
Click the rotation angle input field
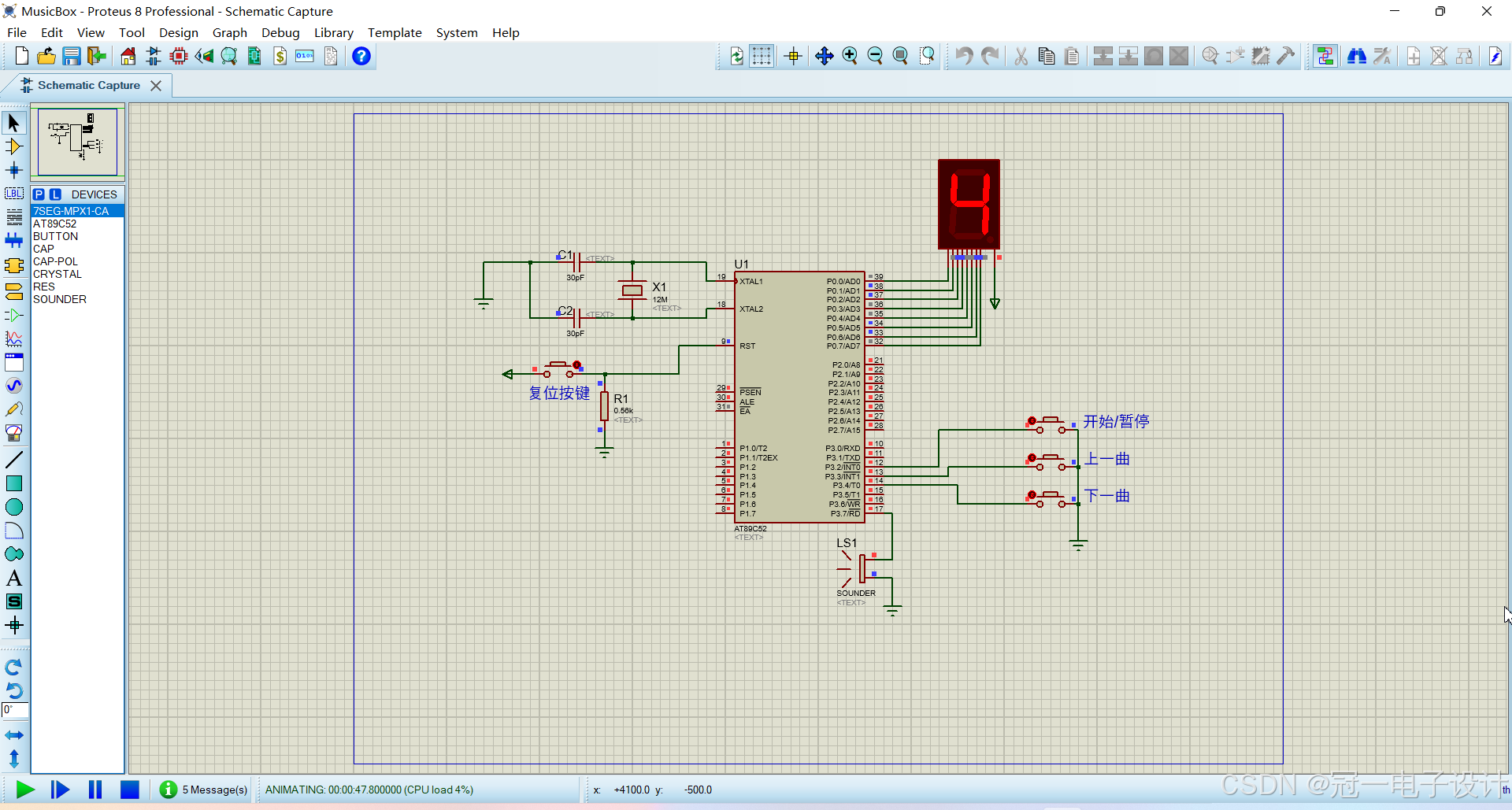[x=15, y=710]
